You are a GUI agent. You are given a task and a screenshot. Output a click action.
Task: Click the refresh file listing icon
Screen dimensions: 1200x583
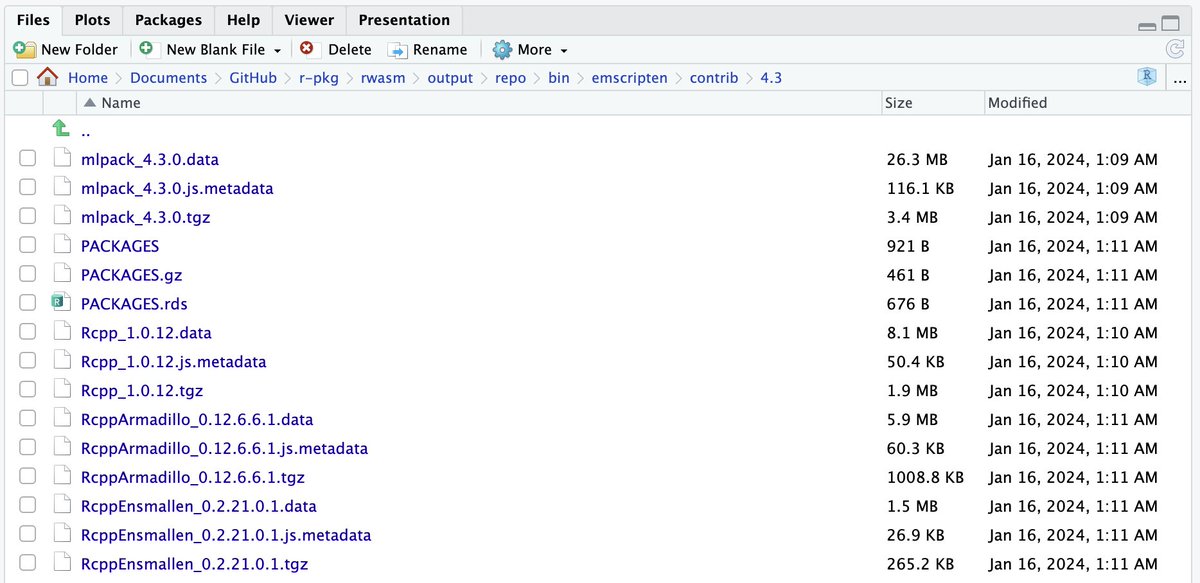tap(1175, 49)
